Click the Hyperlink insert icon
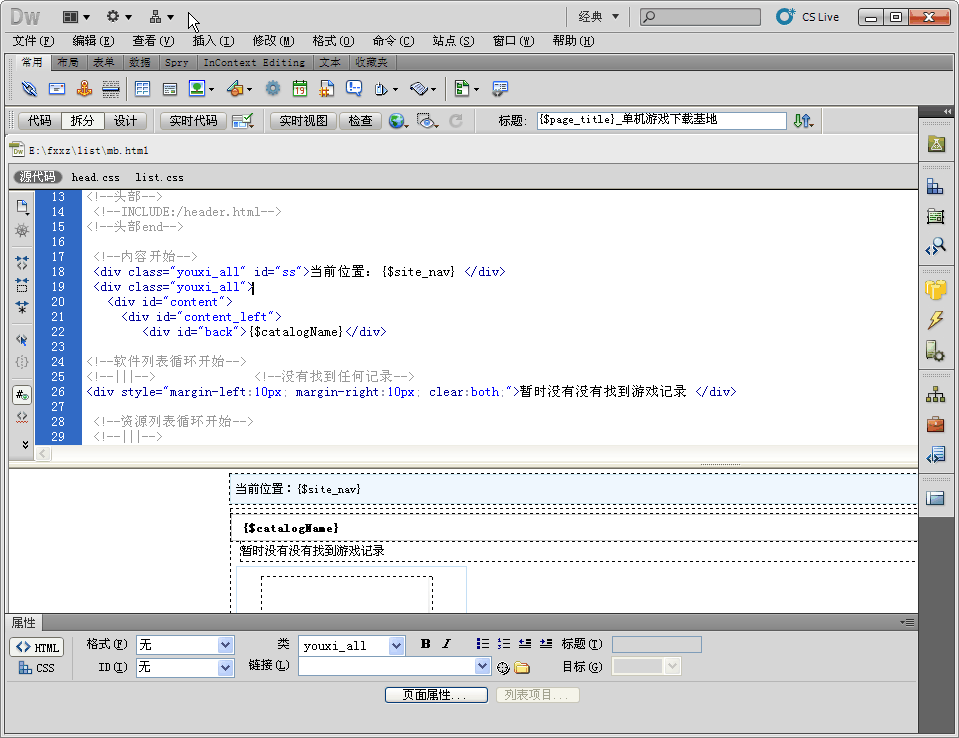Image resolution: width=959 pixels, height=738 pixels. click(29, 89)
